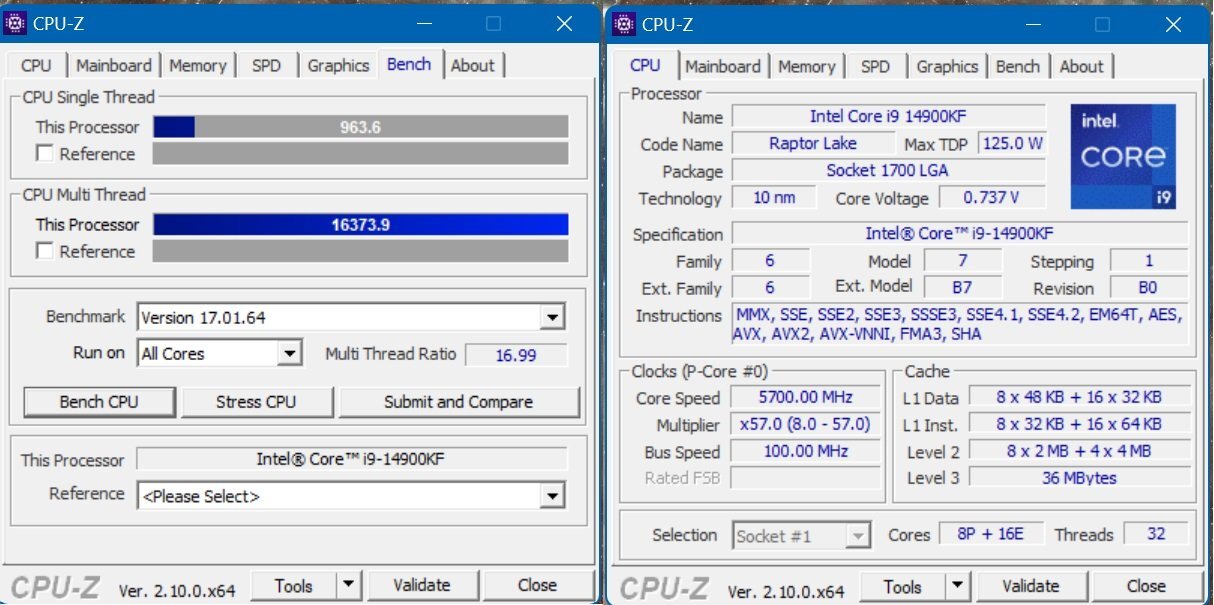This screenshot has width=1214, height=605.
Task: Click Submit and Compare button
Action: [459, 402]
